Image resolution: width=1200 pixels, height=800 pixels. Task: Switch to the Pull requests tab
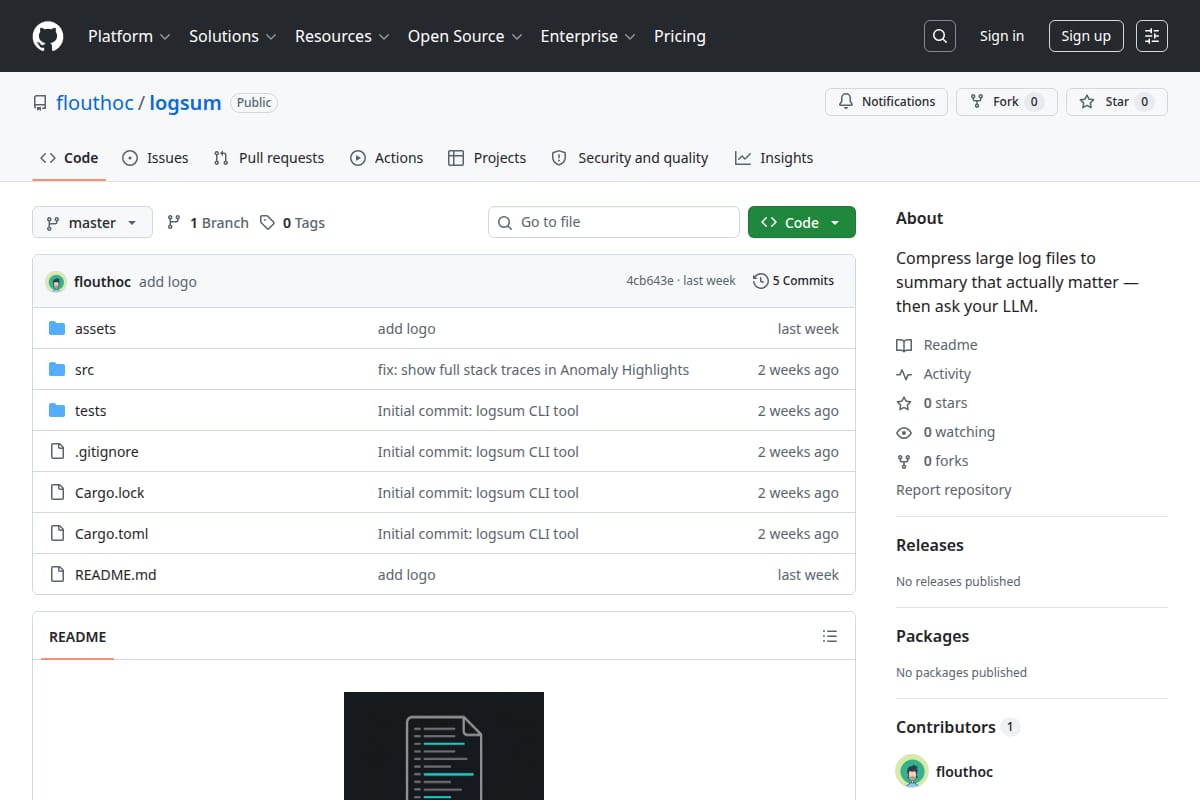coord(269,158)
